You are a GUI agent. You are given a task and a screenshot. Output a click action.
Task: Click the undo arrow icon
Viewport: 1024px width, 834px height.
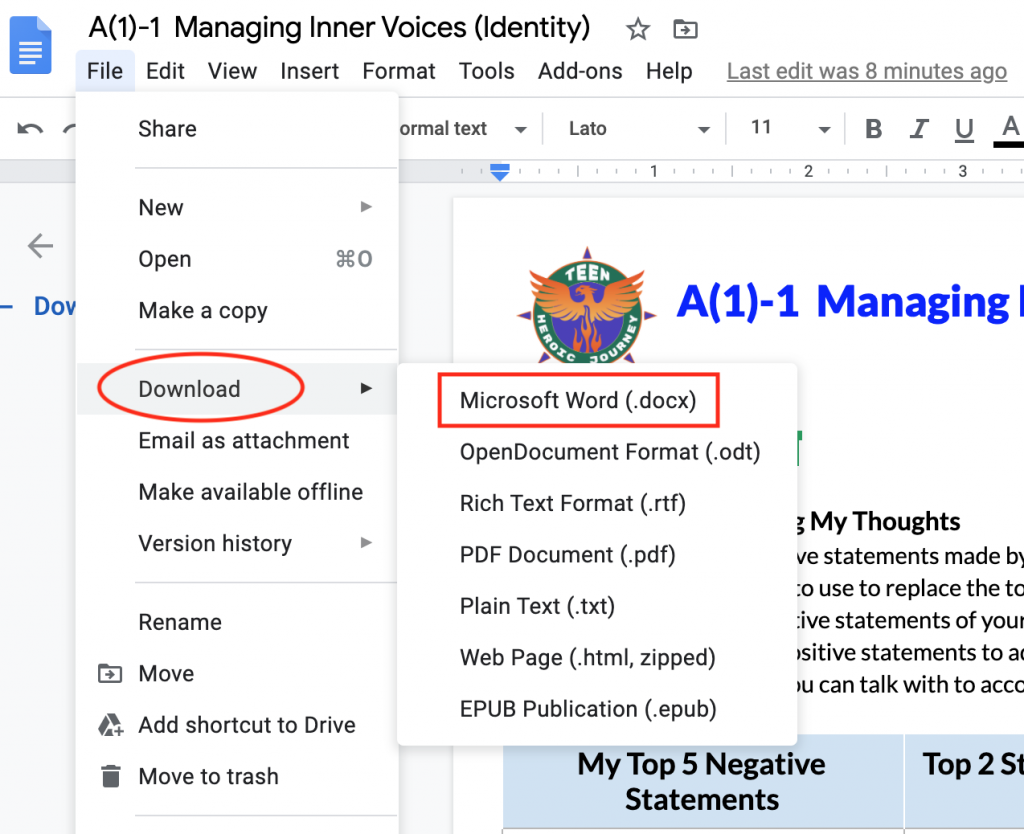(x=30, y=128)
